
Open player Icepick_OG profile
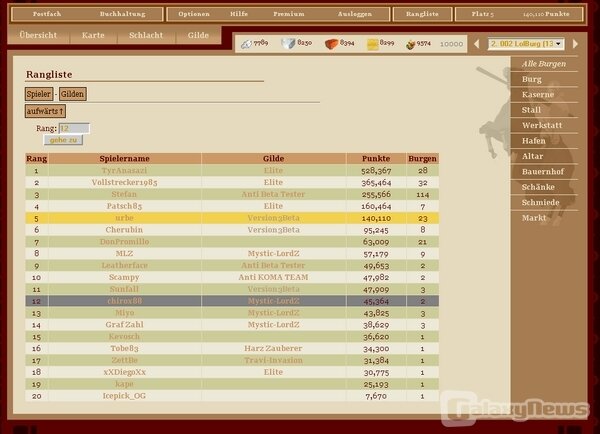(x=124, y=396)
